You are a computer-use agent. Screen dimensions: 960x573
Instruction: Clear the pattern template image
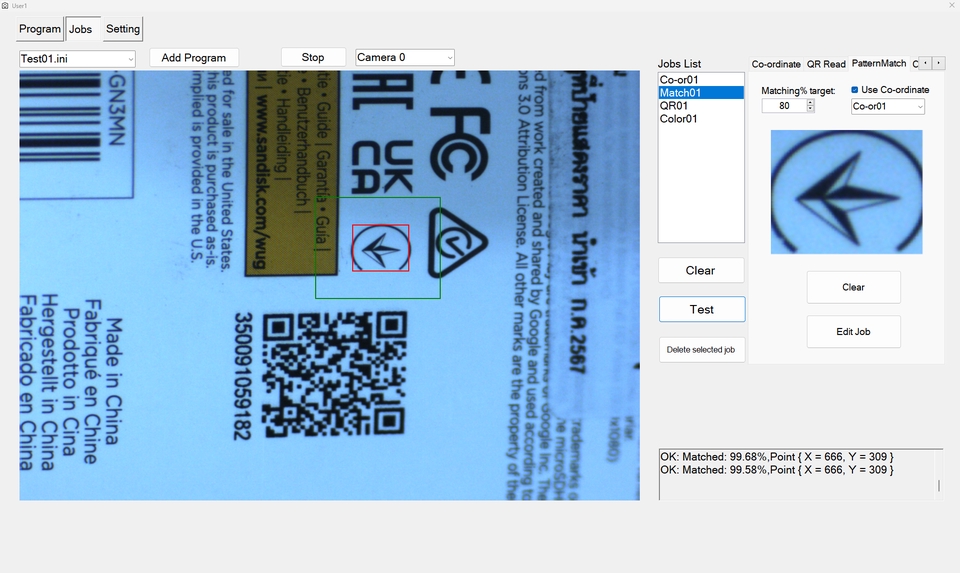(853, 287)
